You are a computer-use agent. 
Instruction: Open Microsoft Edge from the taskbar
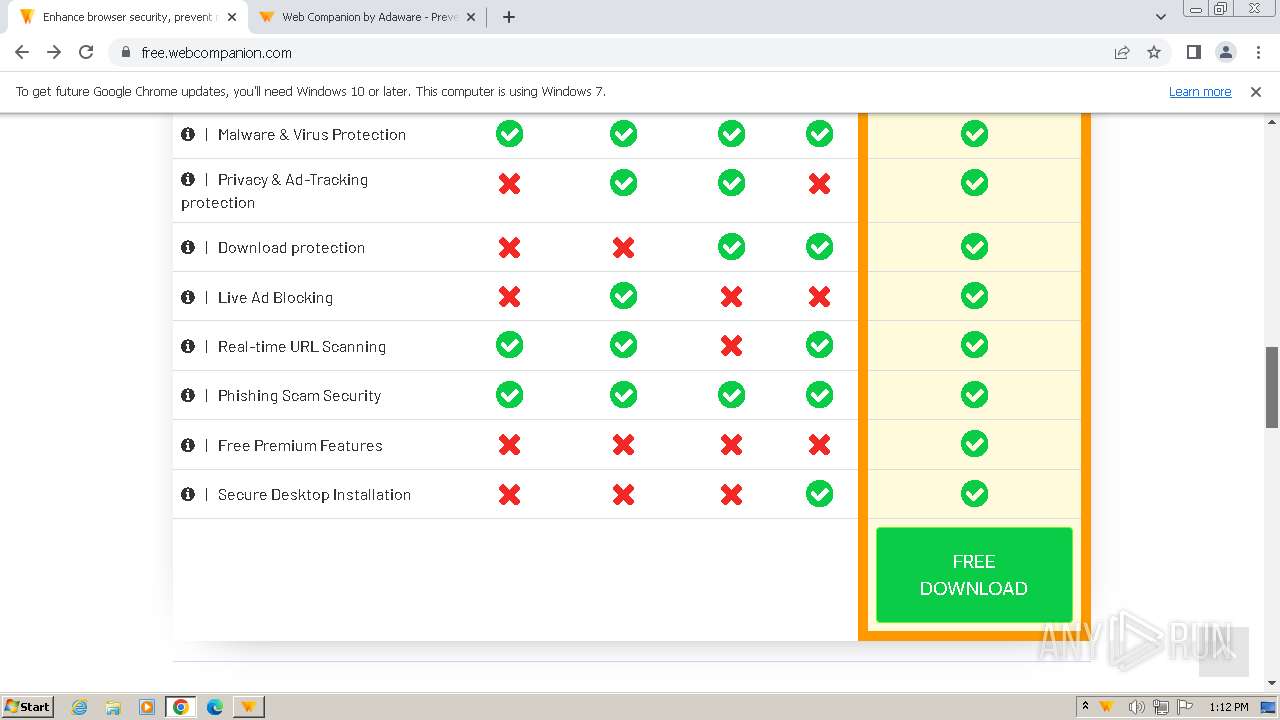point(215,707)
